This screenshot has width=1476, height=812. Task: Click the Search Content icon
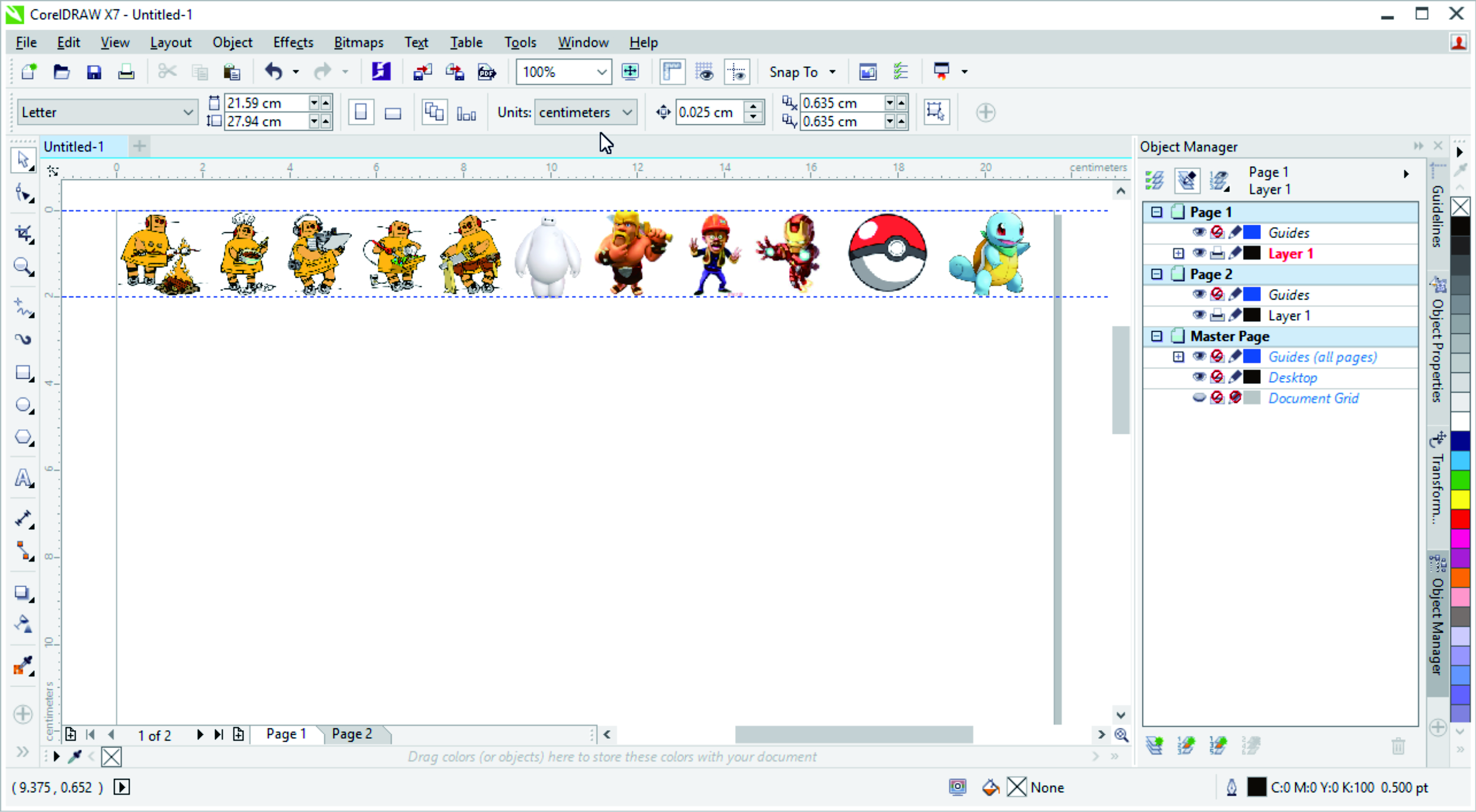coord(381,72)
